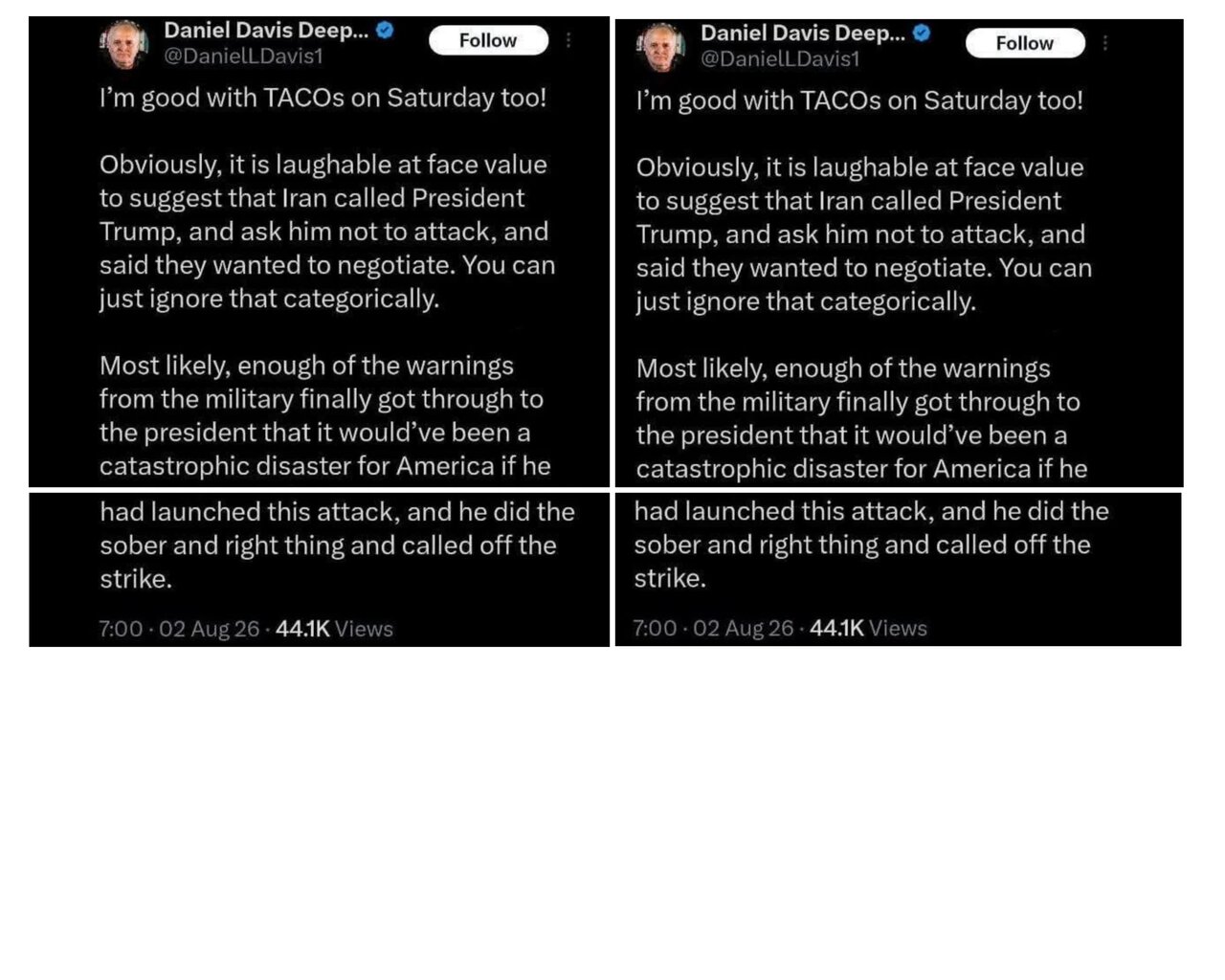
Task: Select the @DanielLDavis1 handle in right tweet
Action: (780, 59)
